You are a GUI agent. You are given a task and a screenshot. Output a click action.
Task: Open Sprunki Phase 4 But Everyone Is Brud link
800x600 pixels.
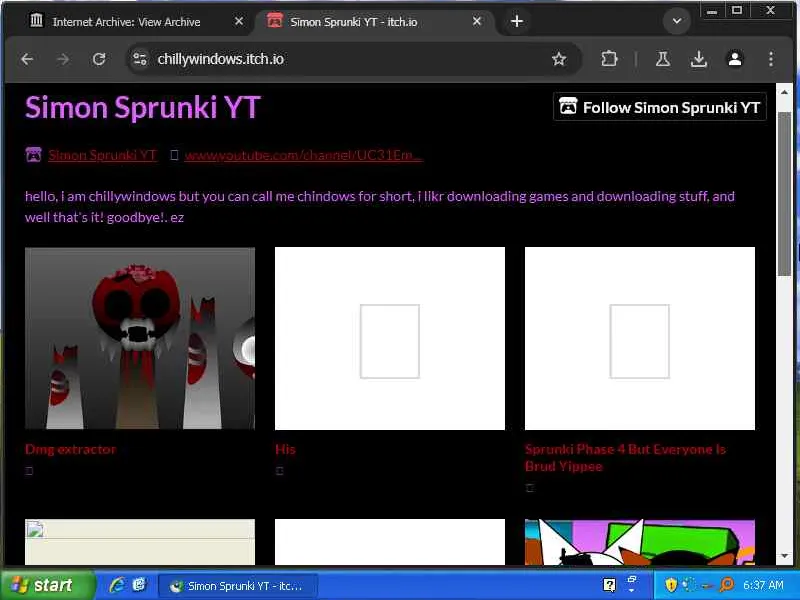click(x=626, y=458)
